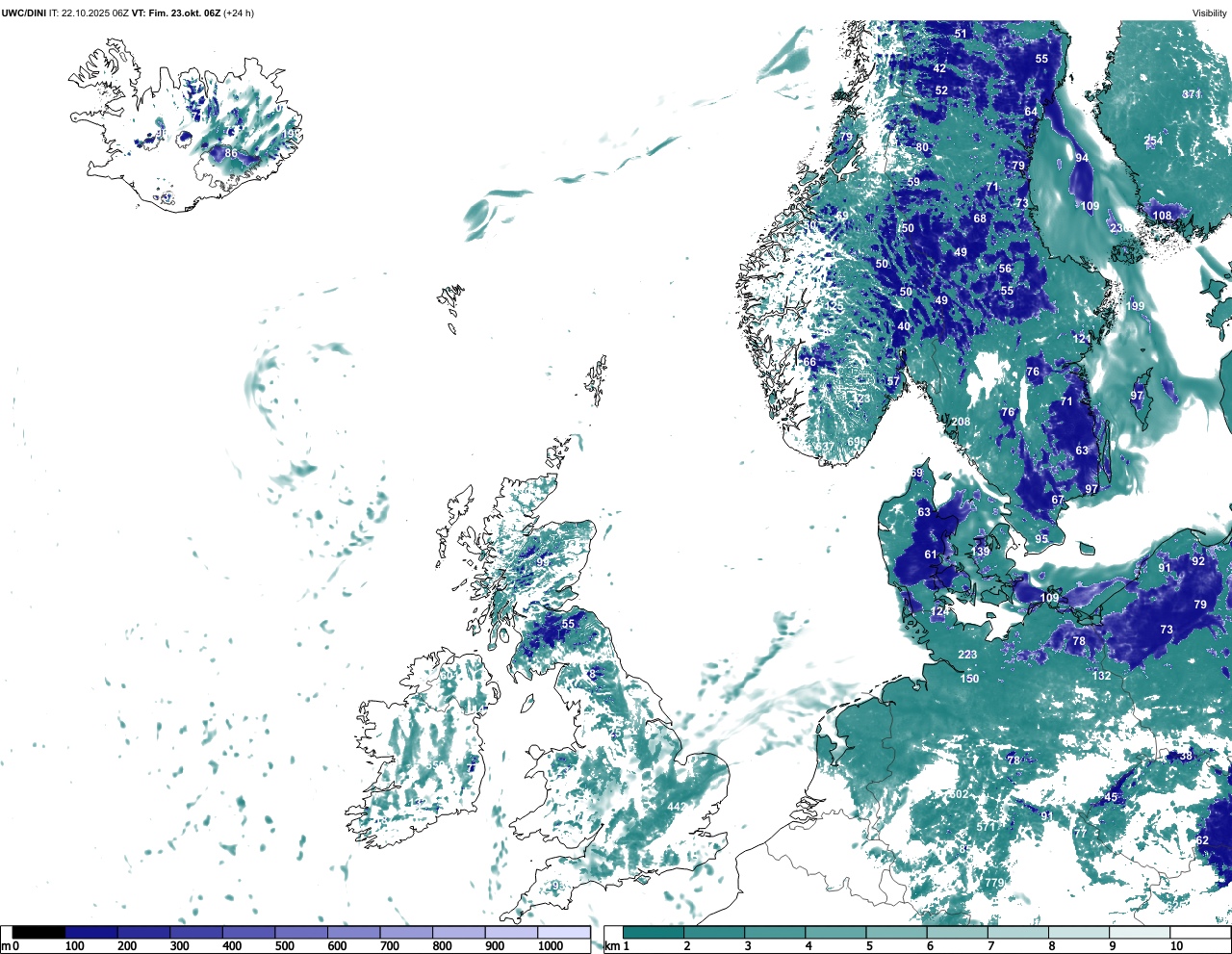
Task: Select the 500–600 m purple legend swatch
Action: click(301, 932)
